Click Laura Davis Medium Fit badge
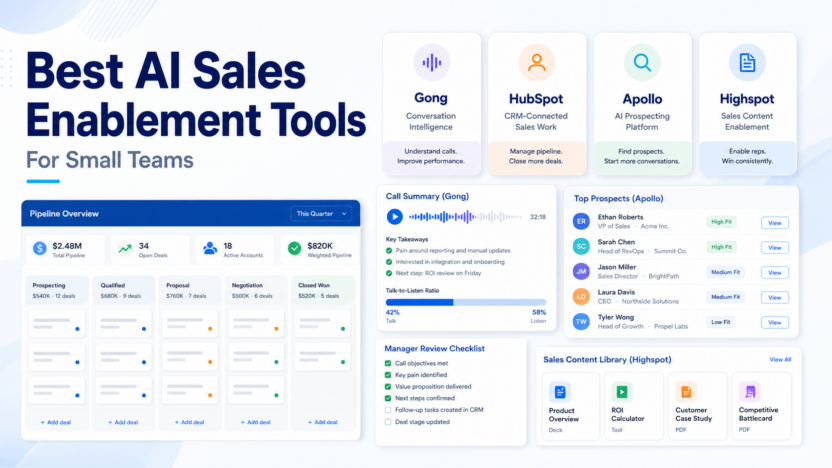 725,297
